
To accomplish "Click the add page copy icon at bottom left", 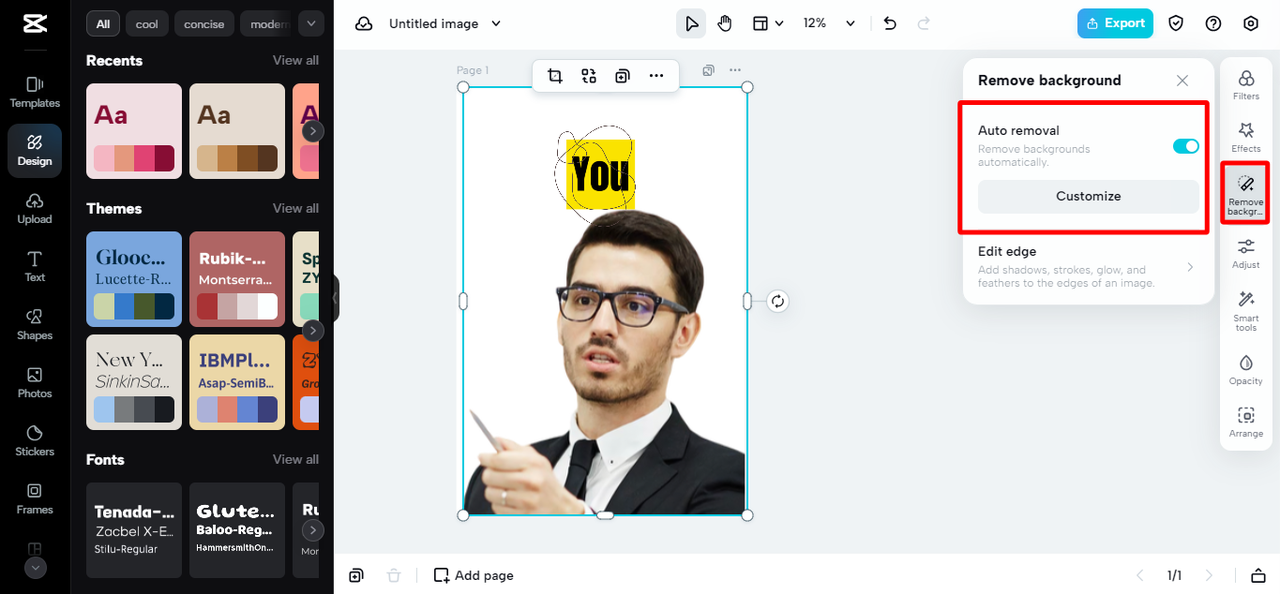I will pyautogui.click(x=356, y=576).
